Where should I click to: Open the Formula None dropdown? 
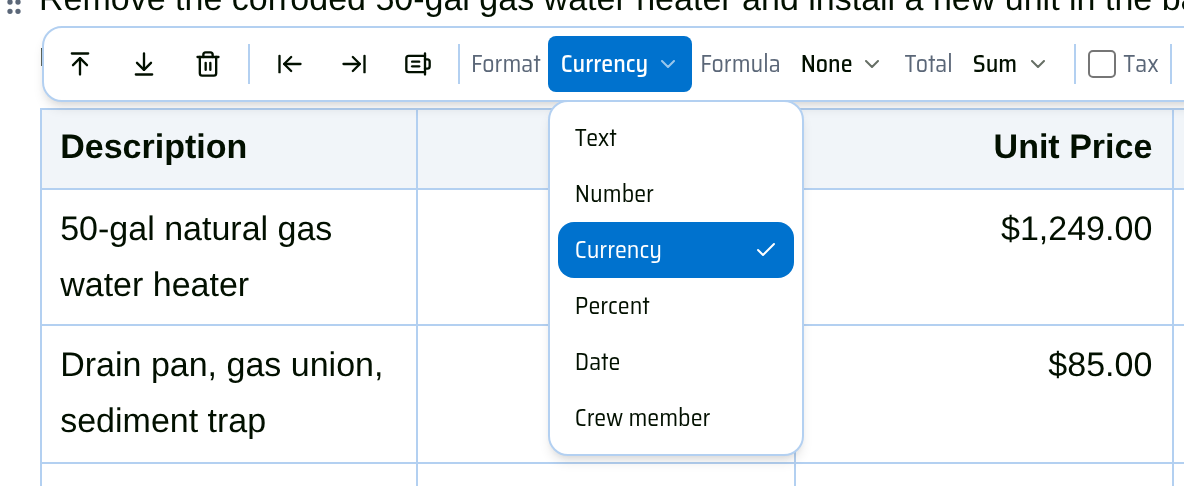[x=840, y=64]
